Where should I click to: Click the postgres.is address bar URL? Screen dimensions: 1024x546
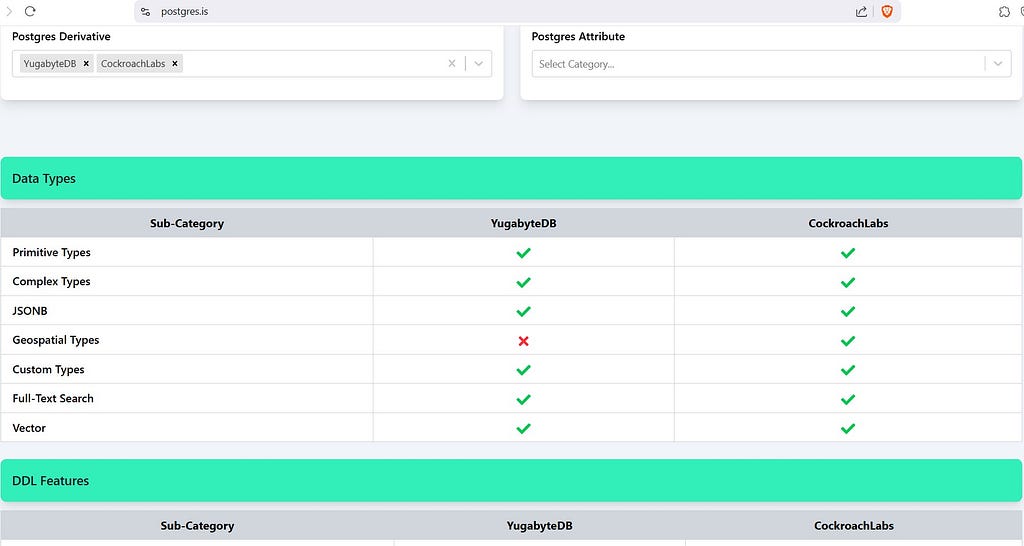(184, 12)
